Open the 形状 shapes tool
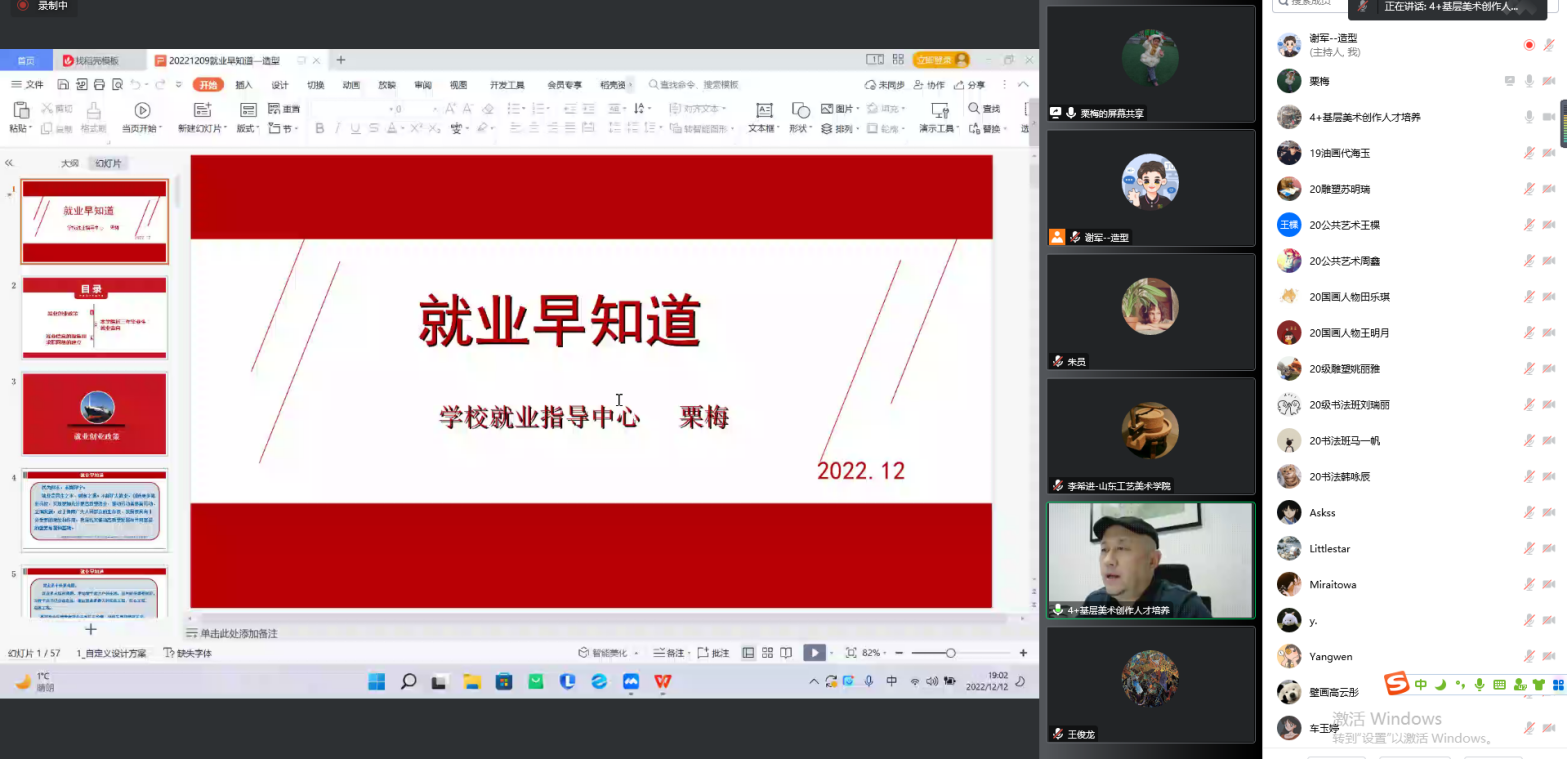The image size is (1567, 759). pyautogui.click(x=800, y=110)
